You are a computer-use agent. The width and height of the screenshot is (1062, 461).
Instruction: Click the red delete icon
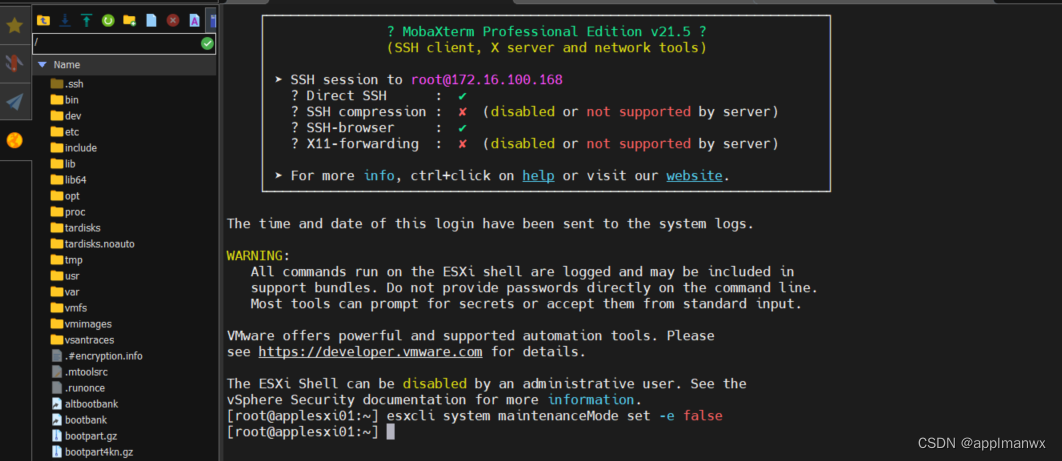click(173, 20)
